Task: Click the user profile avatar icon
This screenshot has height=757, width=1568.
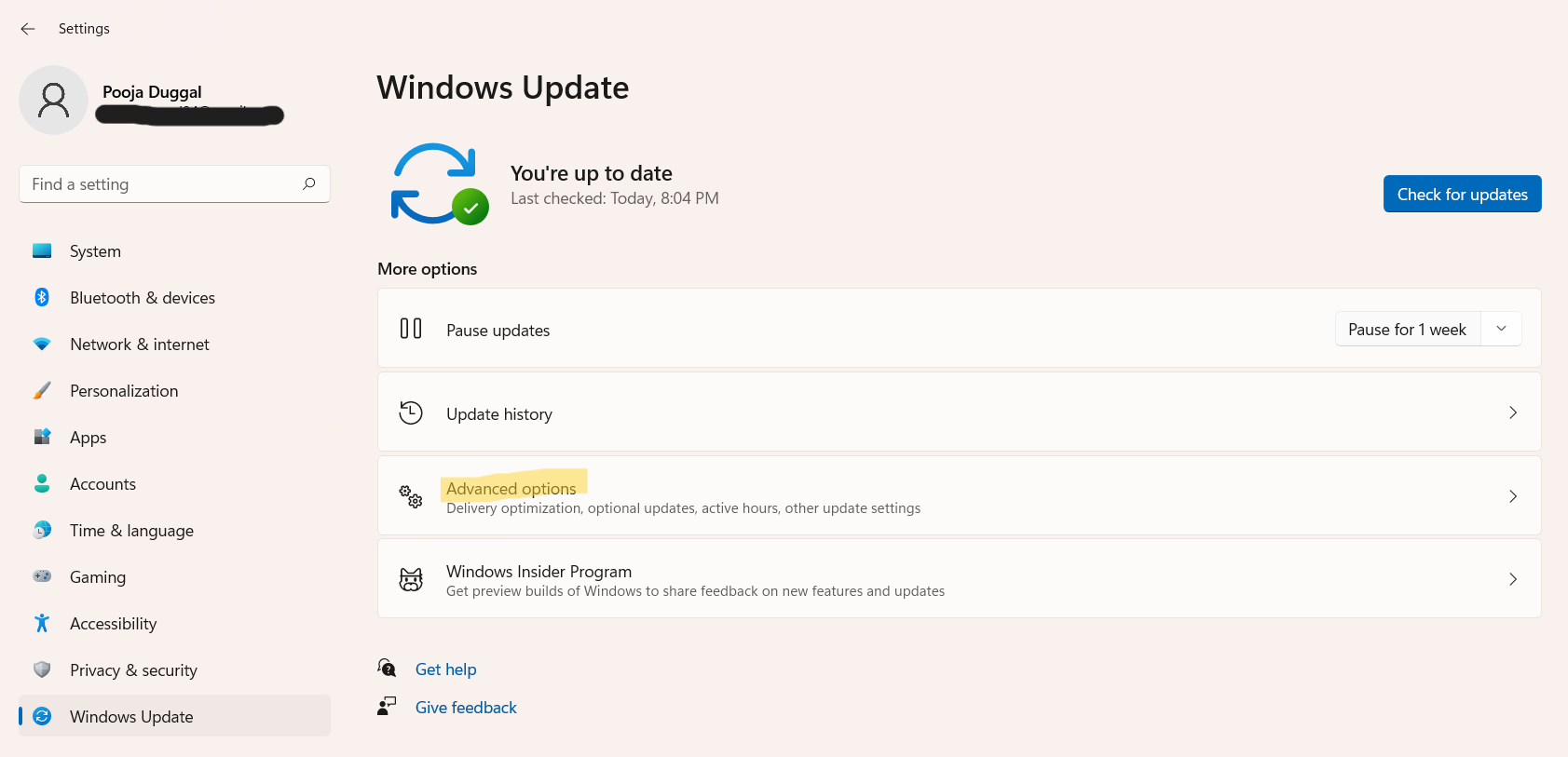Action: click(53, 100)
